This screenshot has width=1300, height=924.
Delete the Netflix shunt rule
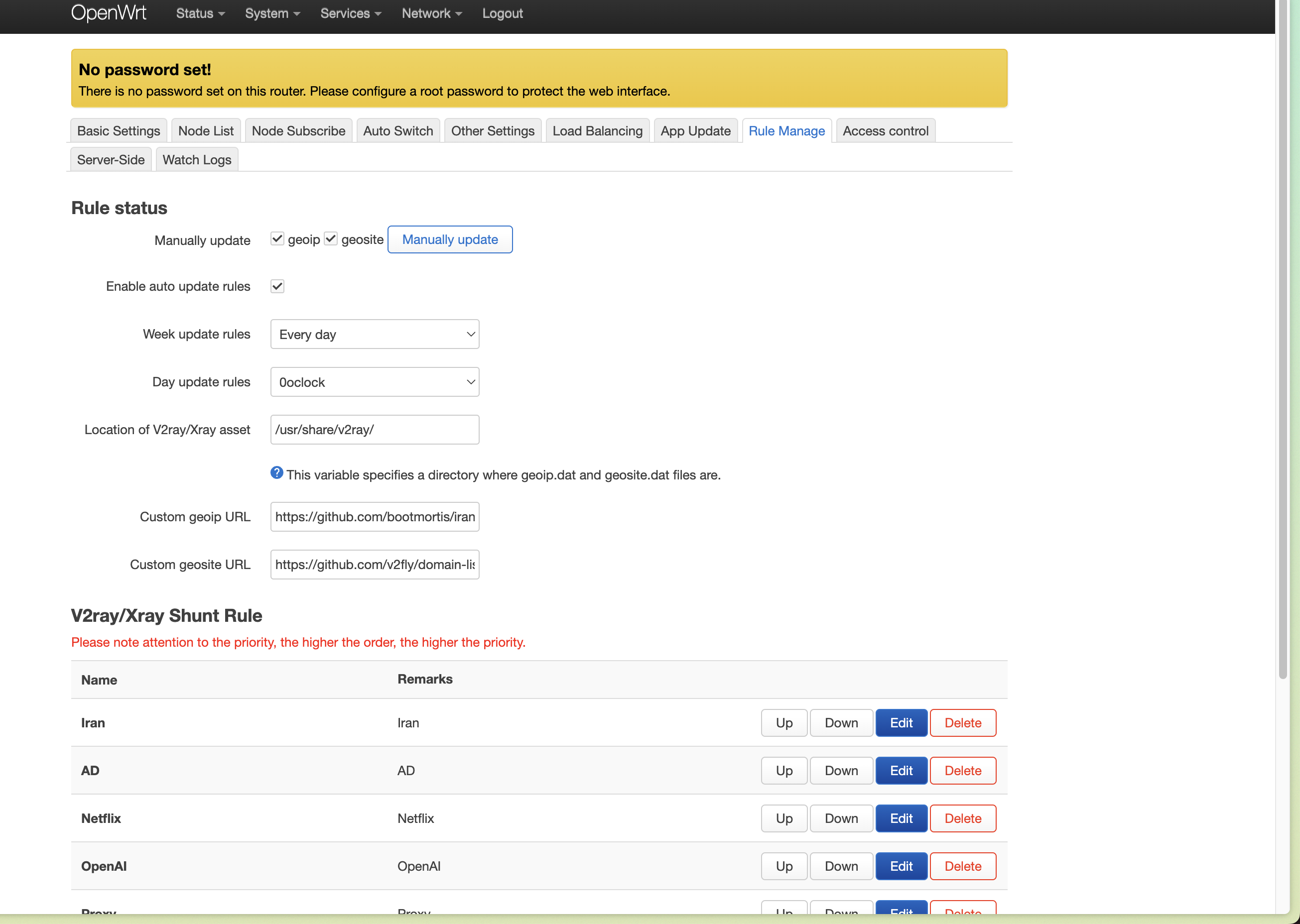pyautogui.click(x=962, y=818)
